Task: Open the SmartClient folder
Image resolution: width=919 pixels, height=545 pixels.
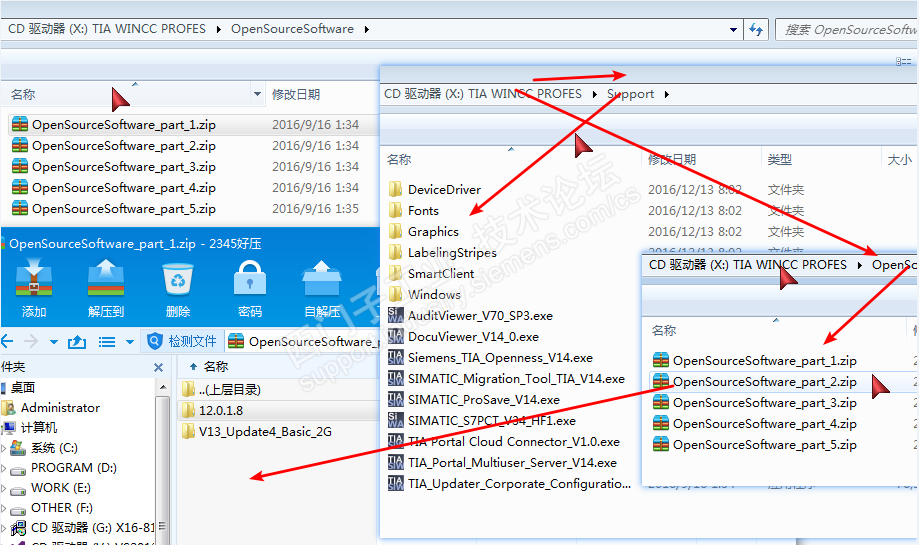Action: tap(431, 274)
